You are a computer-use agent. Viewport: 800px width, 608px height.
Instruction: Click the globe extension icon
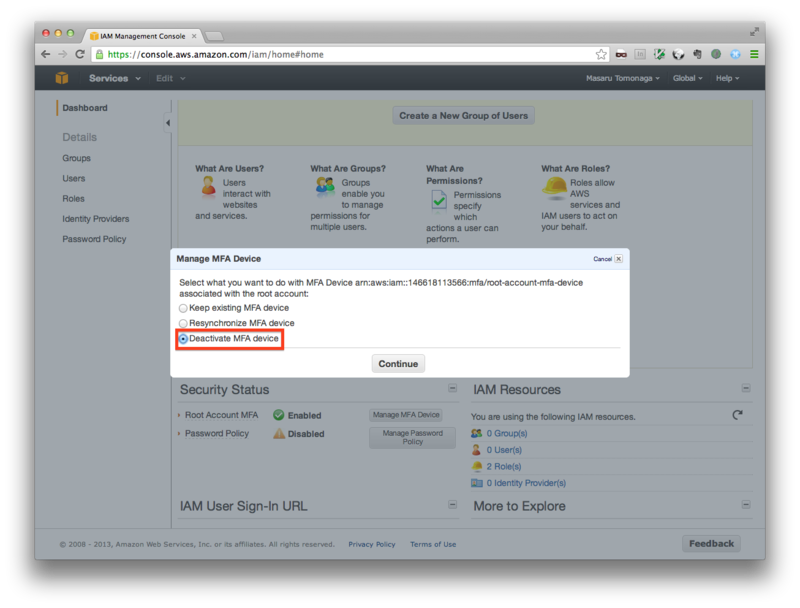[678, 54]
